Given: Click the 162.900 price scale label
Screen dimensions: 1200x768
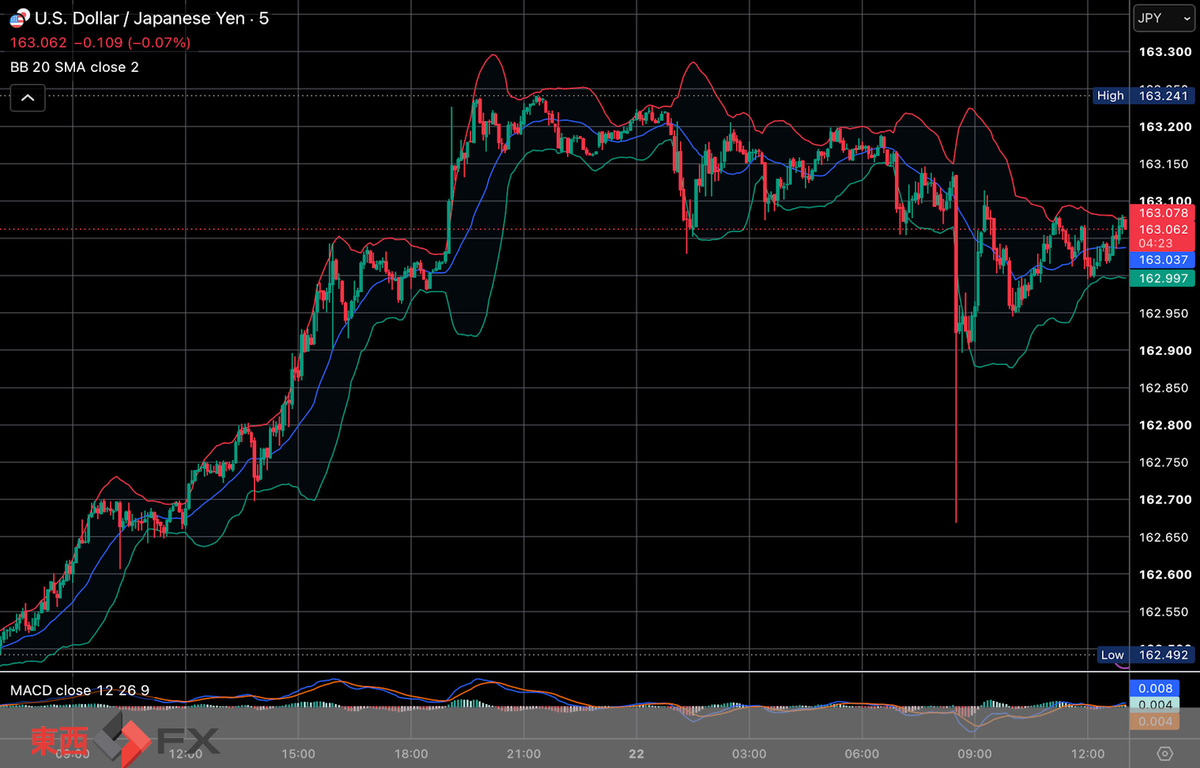Looking at the screenshot, I should 1163,351.
